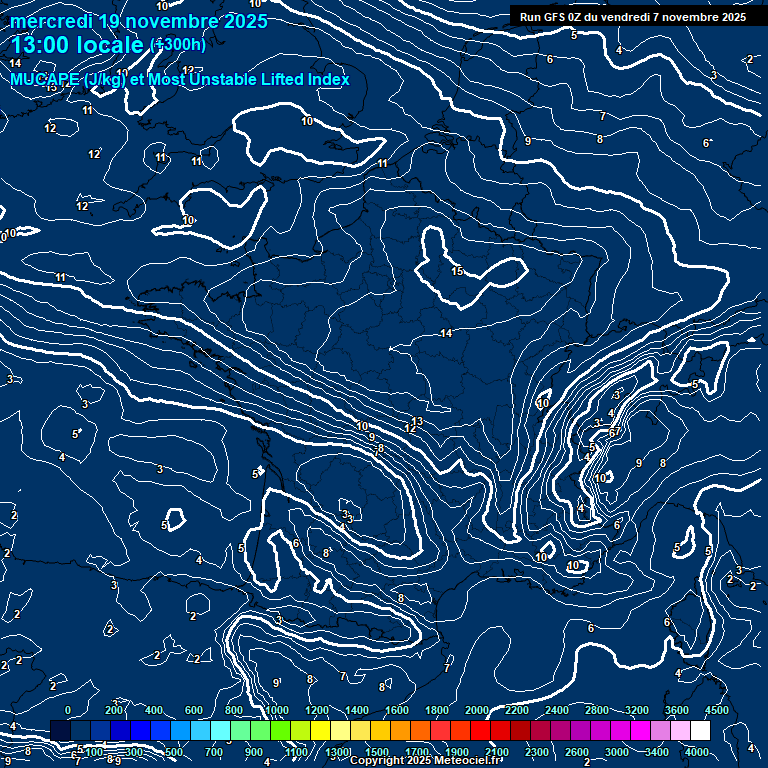Click the darkest navy swatch starting the legend

tap(61, 730)
